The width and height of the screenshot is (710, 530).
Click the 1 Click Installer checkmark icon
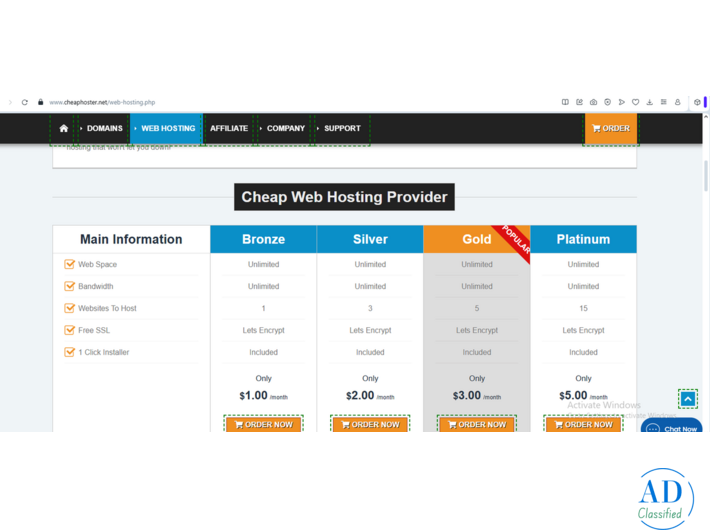tap(69, 352)
